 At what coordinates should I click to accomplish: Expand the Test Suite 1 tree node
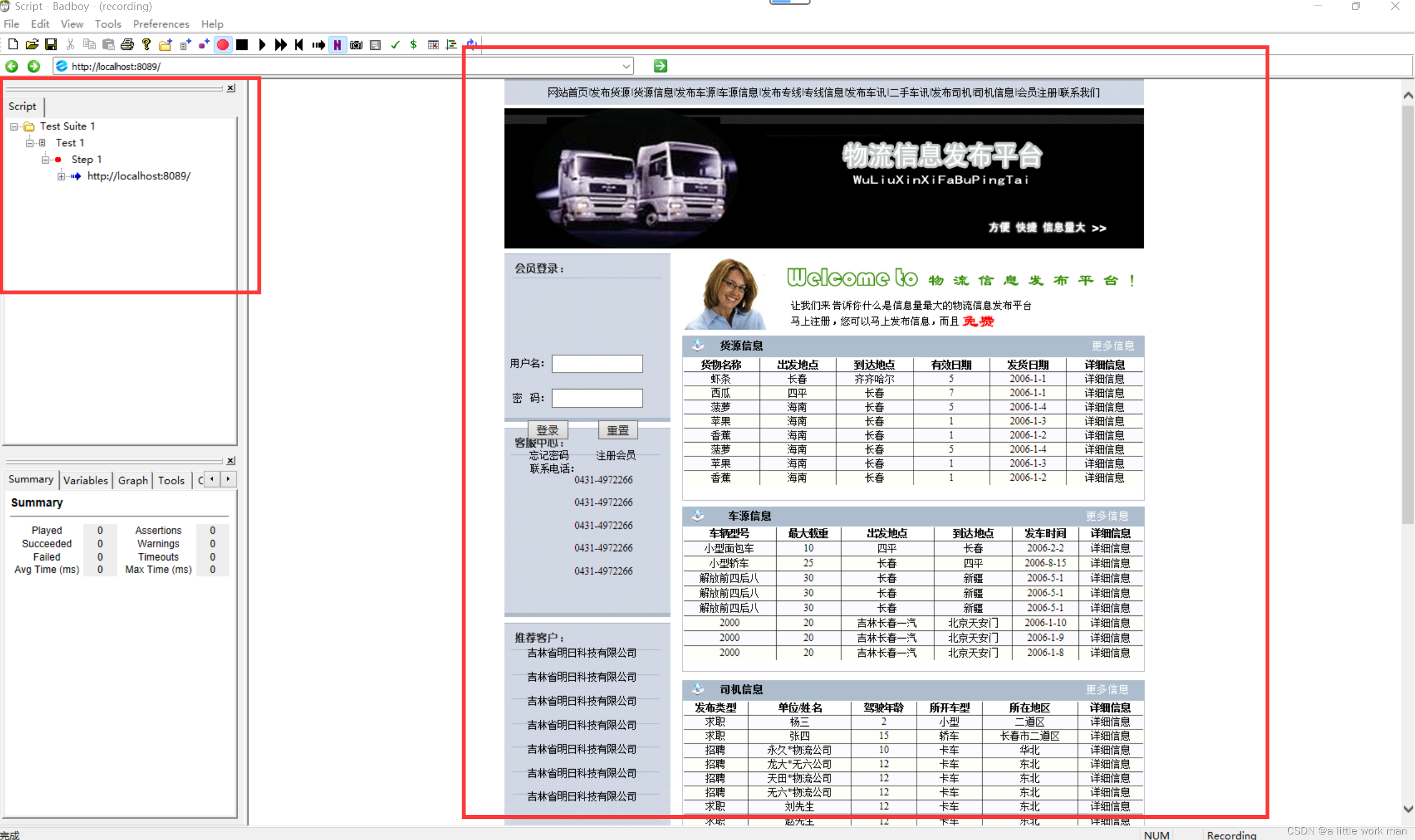point(13,126)
